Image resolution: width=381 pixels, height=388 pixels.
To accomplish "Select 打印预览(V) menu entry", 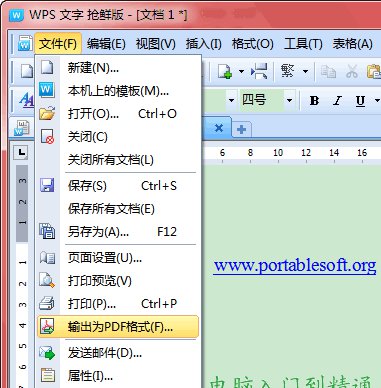I will (x=118, y=281).
